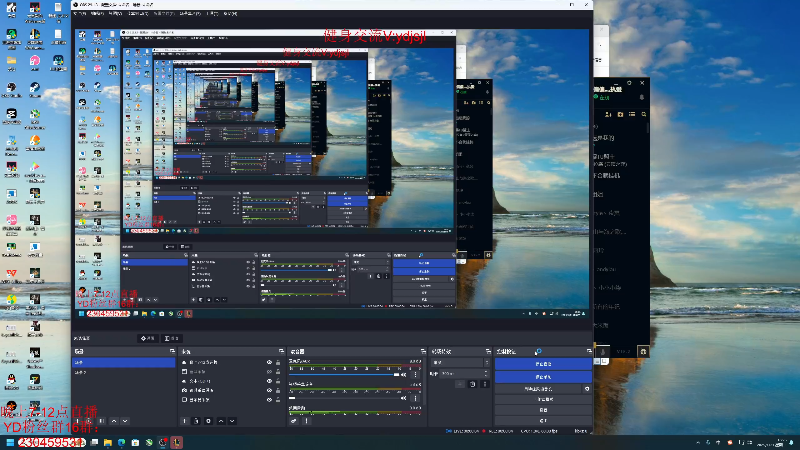Move scene up with Scenes up arrow
The width and height of the screenshot is (800, 450).
(114, 421)
